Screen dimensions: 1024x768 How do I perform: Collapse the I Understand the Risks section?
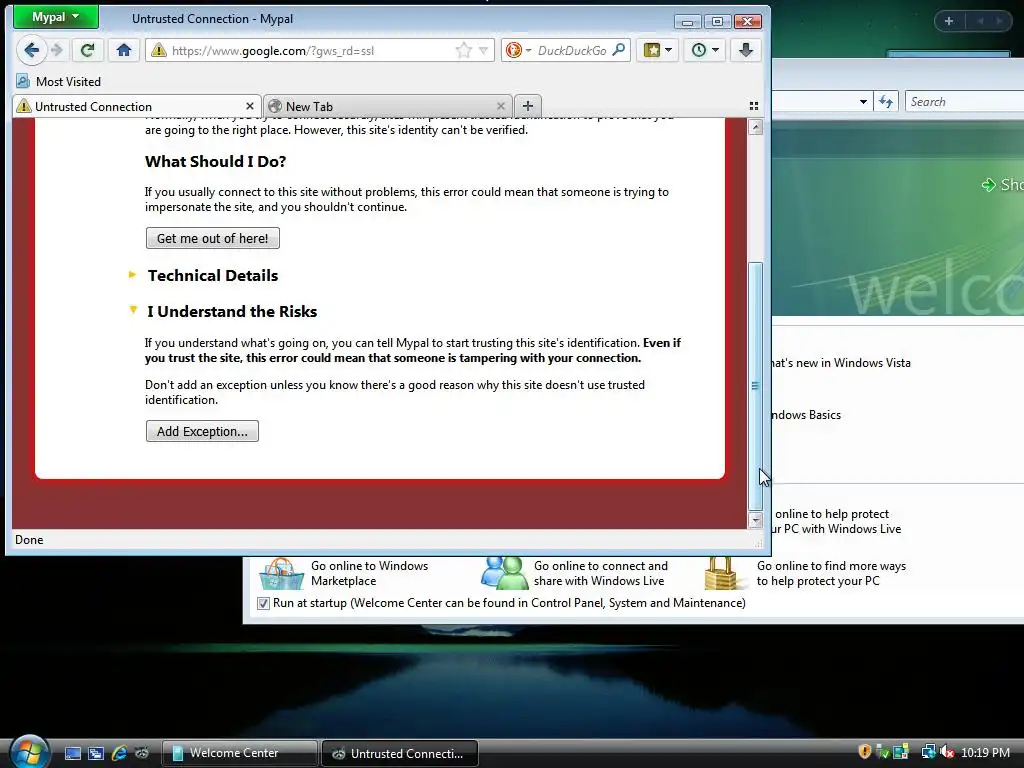[232, 312]
